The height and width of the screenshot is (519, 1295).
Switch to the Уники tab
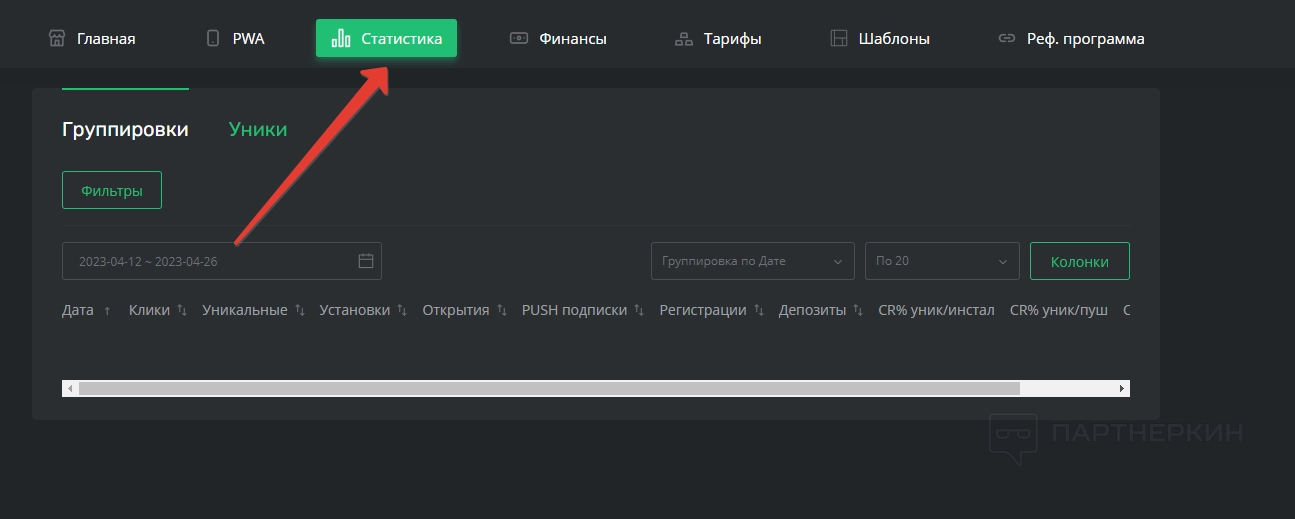[x=257, y=129]
